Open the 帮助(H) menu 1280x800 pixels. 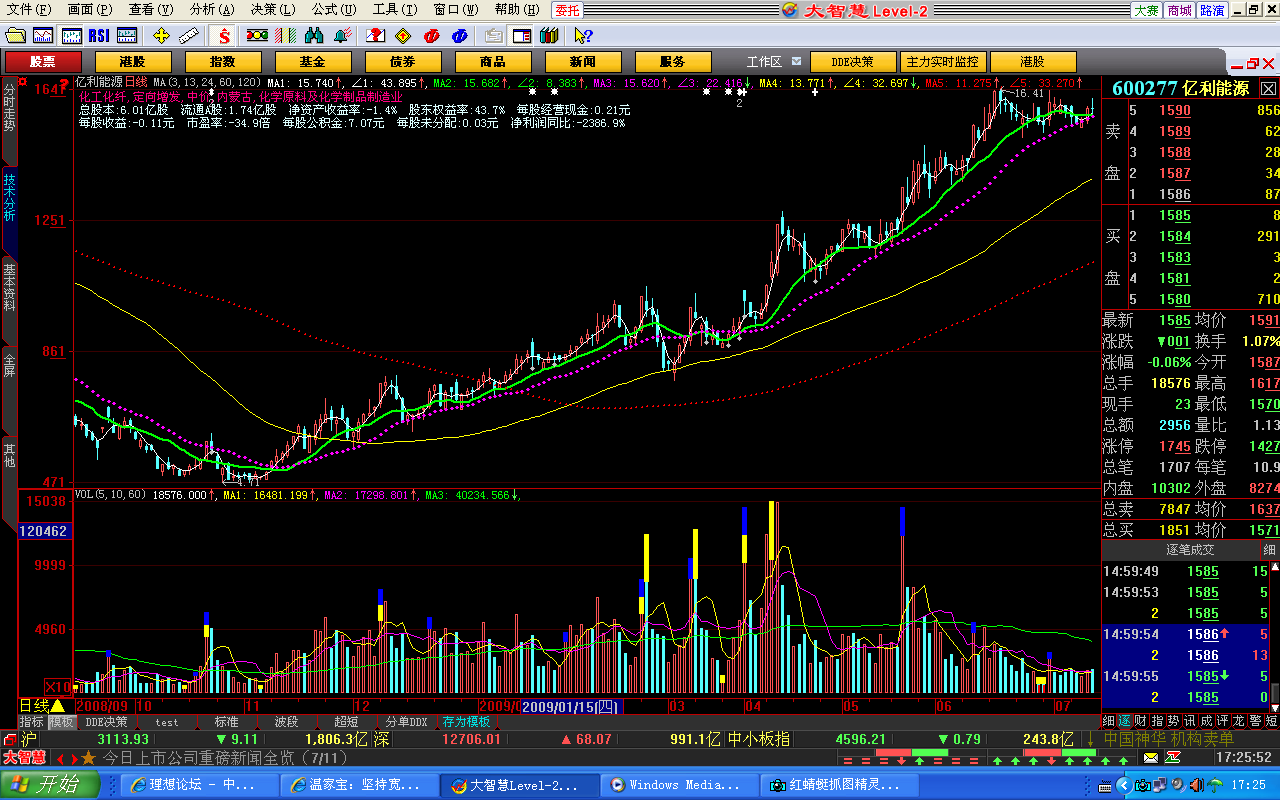519,9
